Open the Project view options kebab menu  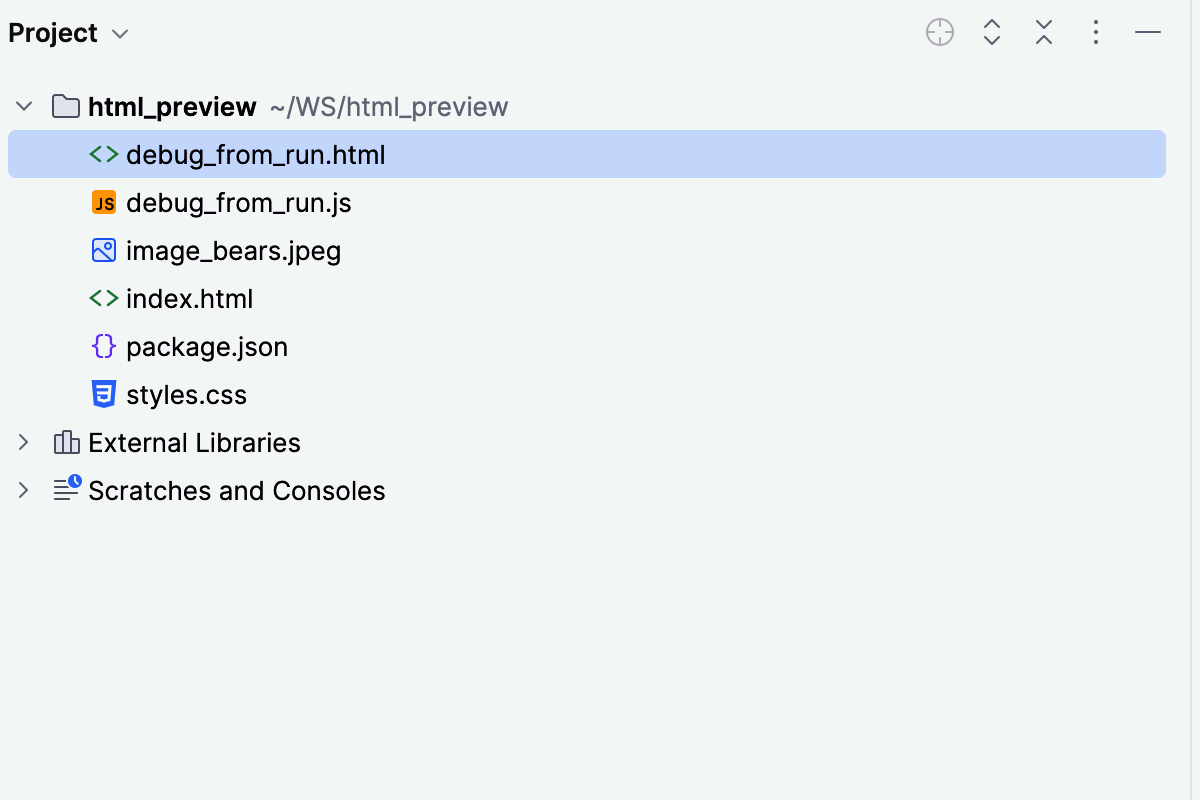[1096, 32]
